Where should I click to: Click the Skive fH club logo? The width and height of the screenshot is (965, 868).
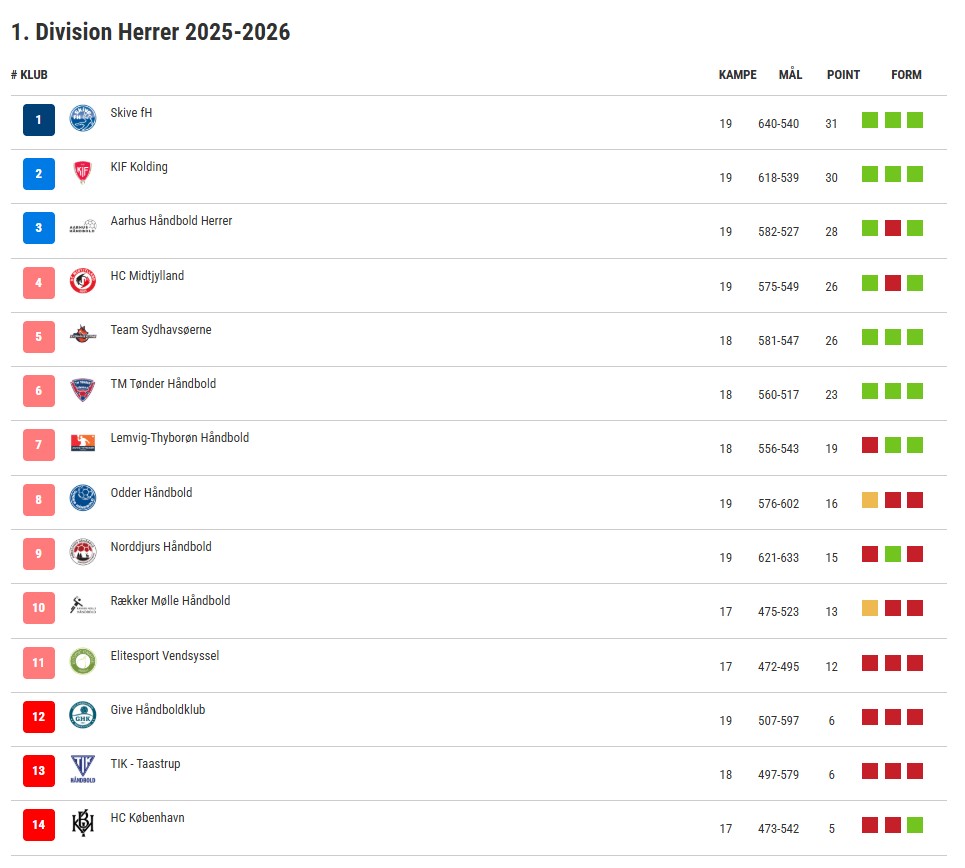83,119
